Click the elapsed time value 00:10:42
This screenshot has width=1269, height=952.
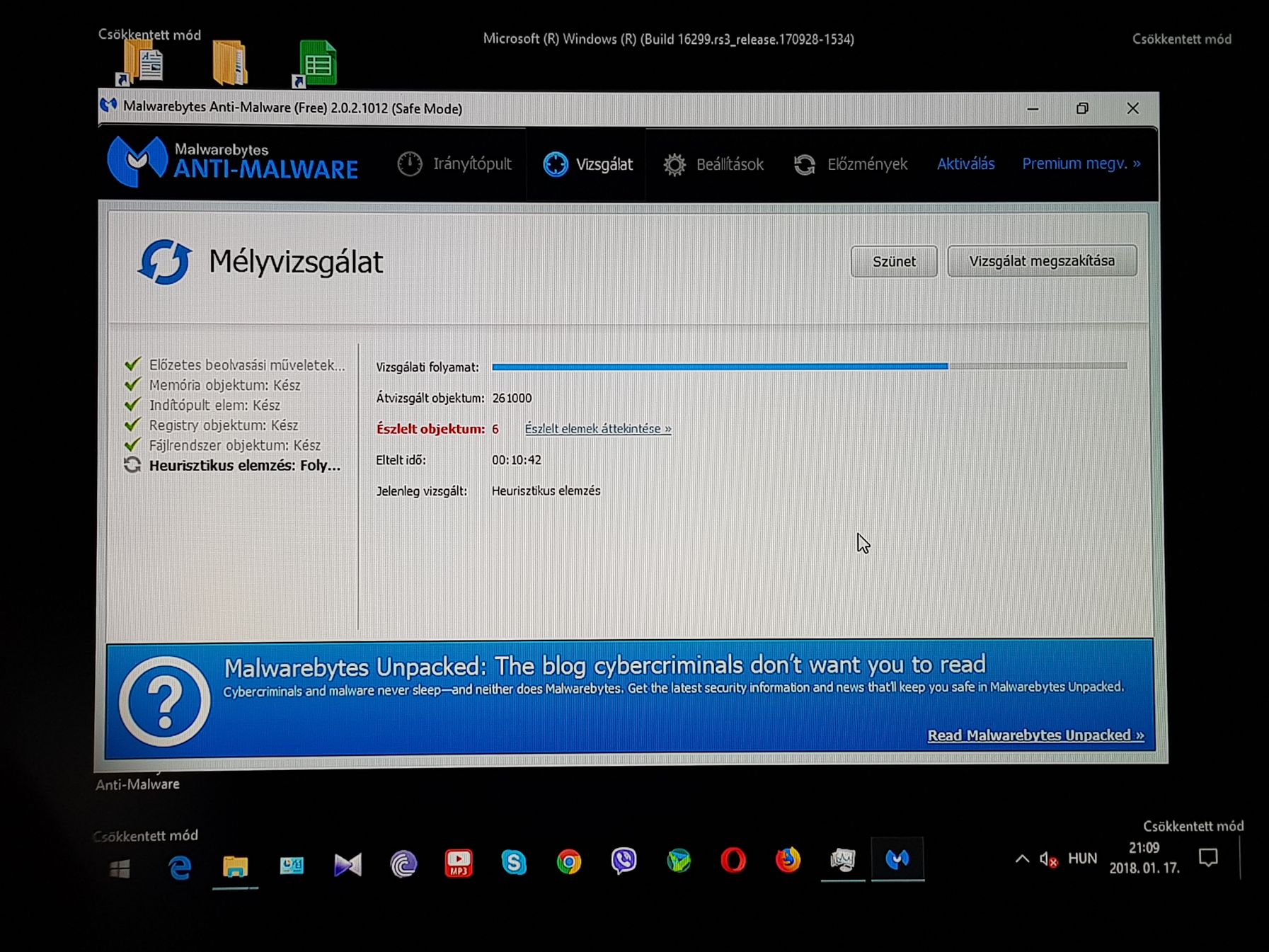(x=517, y=459)
